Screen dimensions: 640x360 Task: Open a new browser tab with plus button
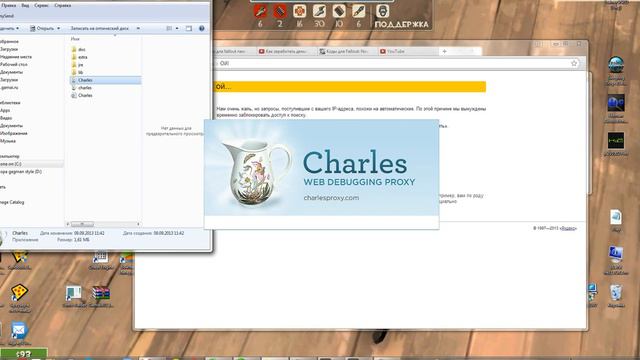pyautogui.click(x=444, y=51)
